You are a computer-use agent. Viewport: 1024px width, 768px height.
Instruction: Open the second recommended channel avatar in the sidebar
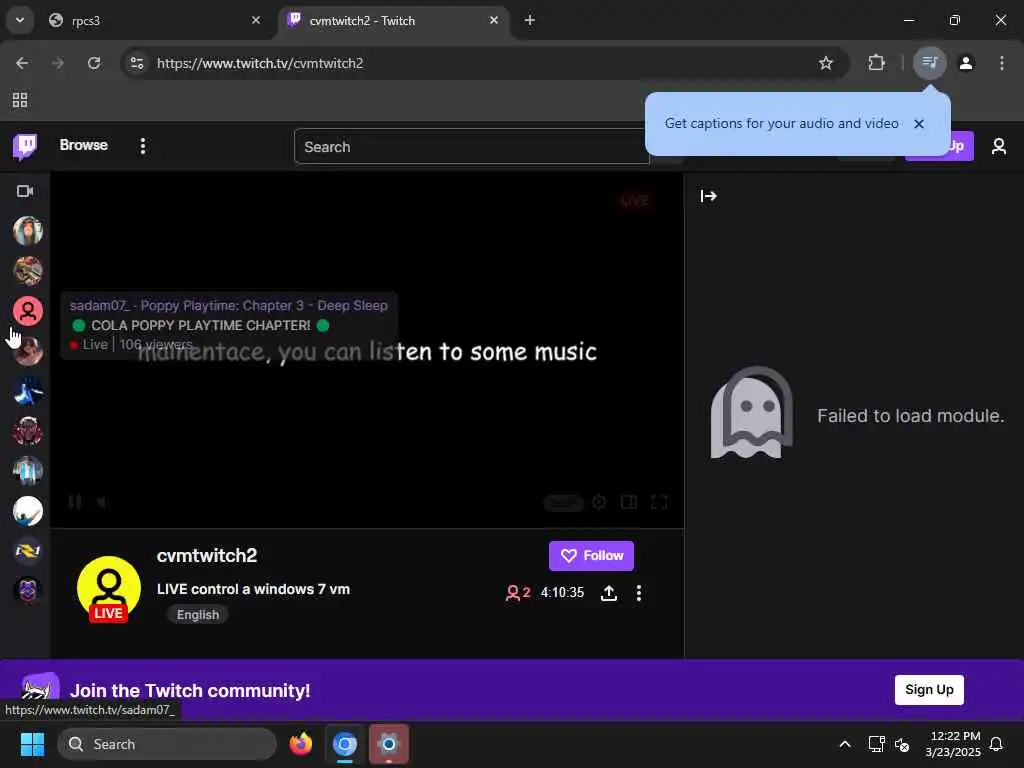coord(28,270)
